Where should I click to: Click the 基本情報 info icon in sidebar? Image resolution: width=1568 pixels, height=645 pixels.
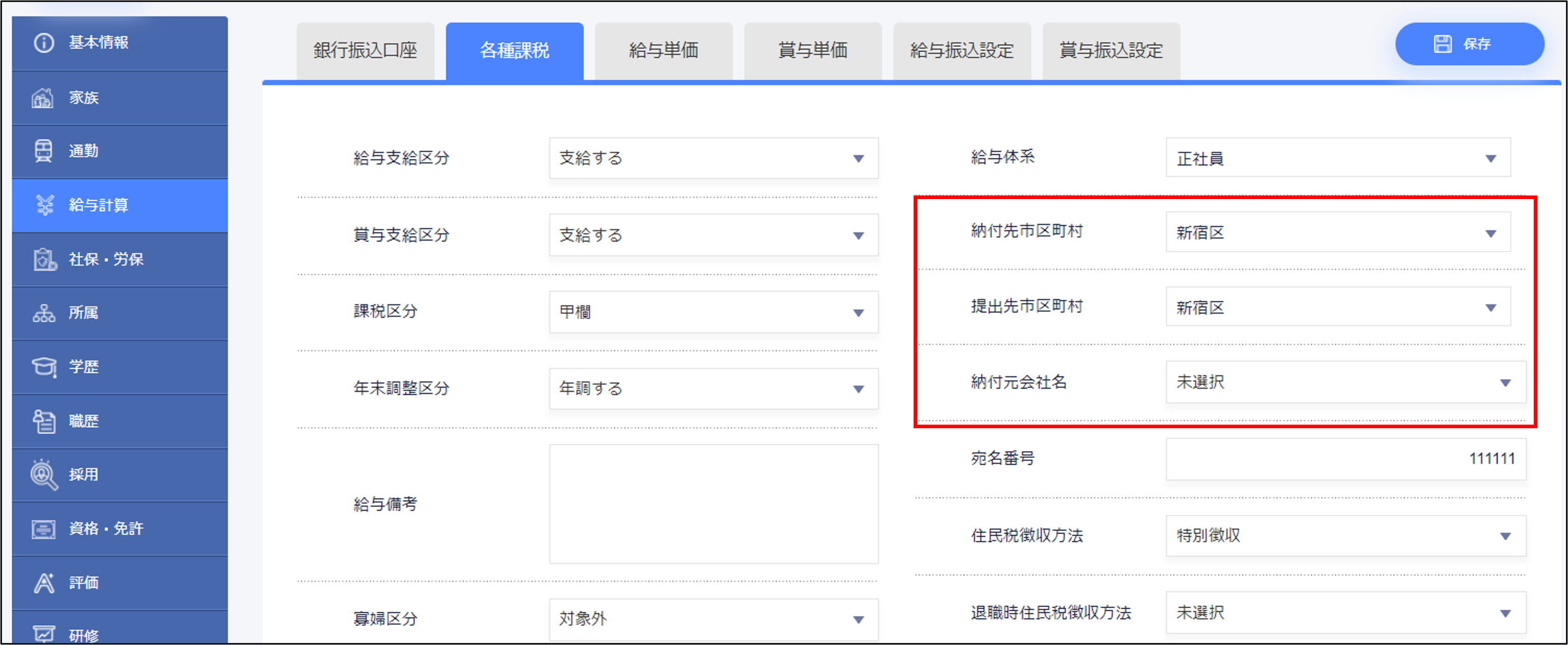[x=44, y=43]
